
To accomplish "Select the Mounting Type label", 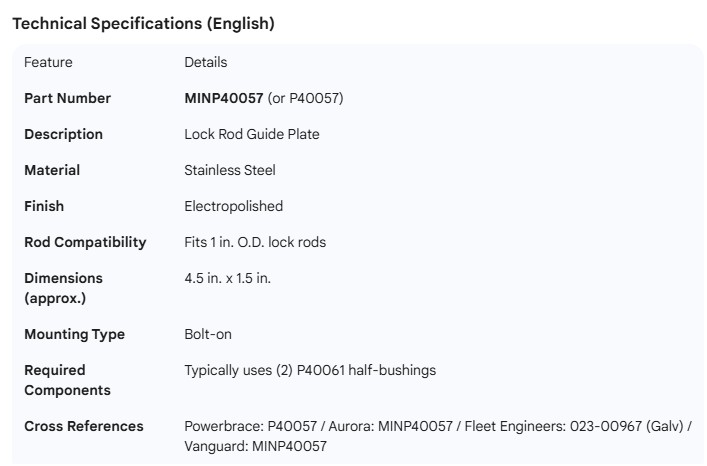I will click(x=74, y=334).
